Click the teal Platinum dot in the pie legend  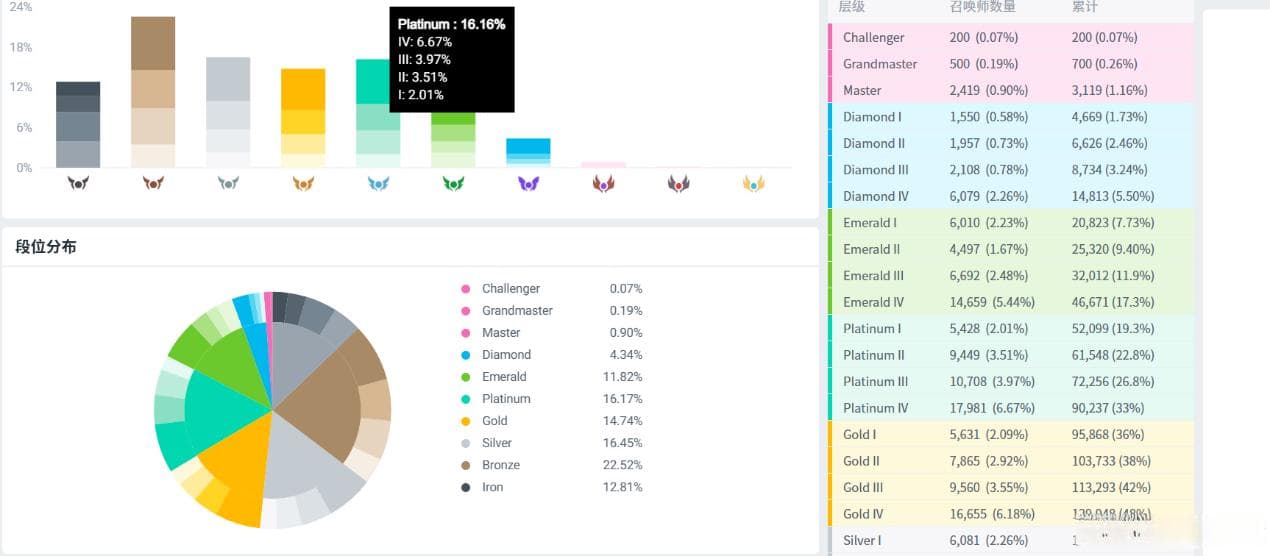465,399
